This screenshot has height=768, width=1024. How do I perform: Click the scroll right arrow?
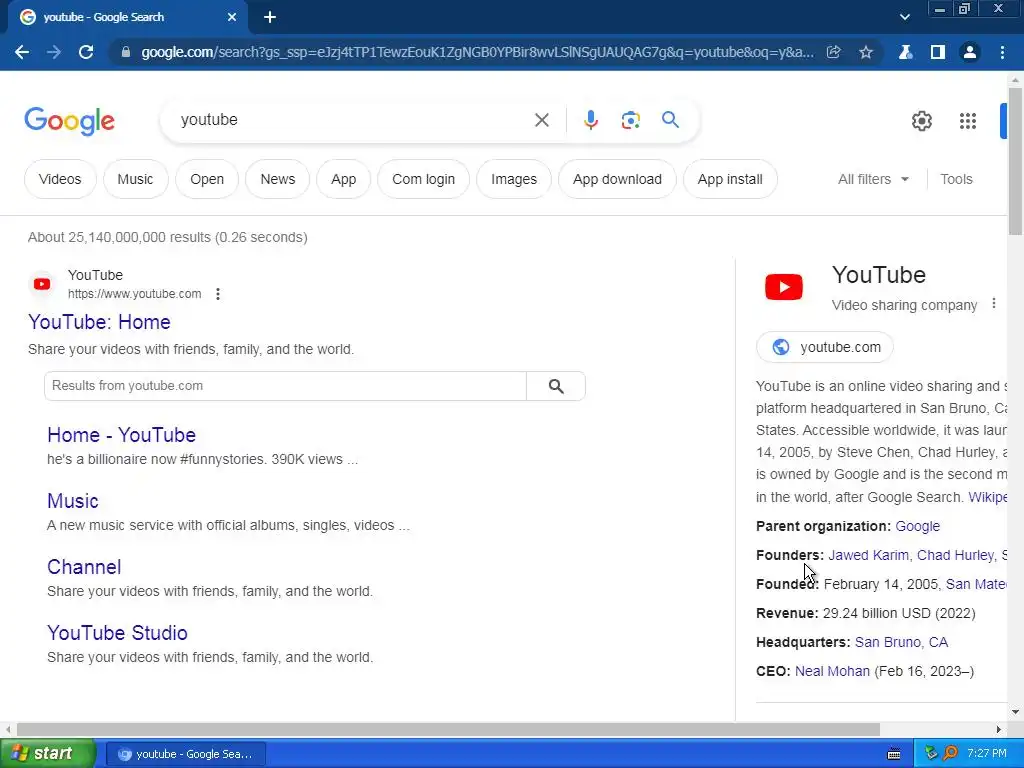click(x=999, y=729)
